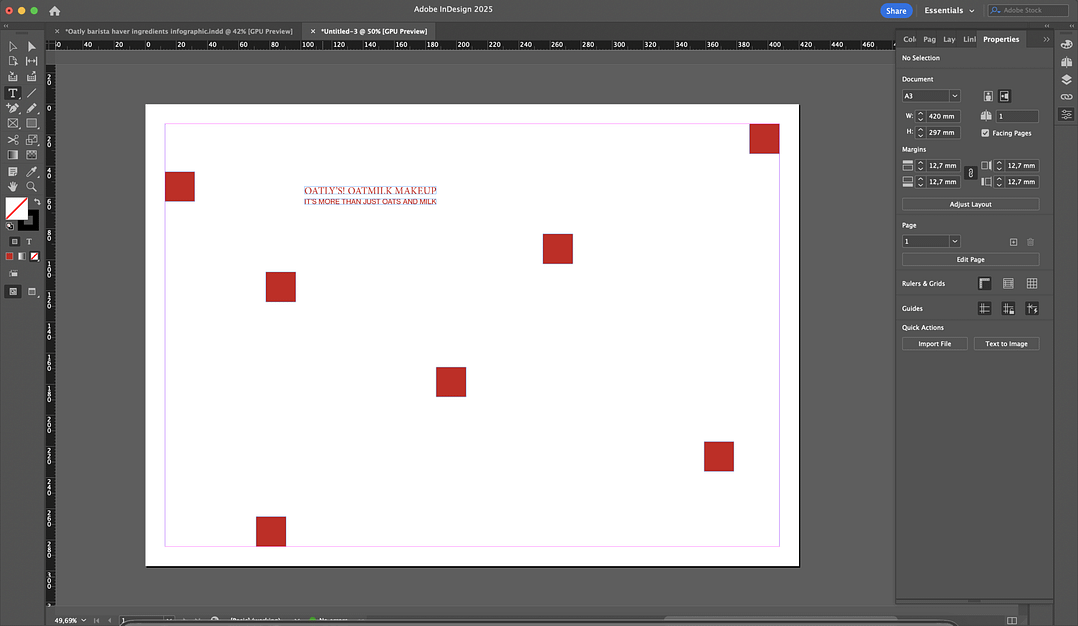Select the Zoom magnifier tool

[32, 186]
